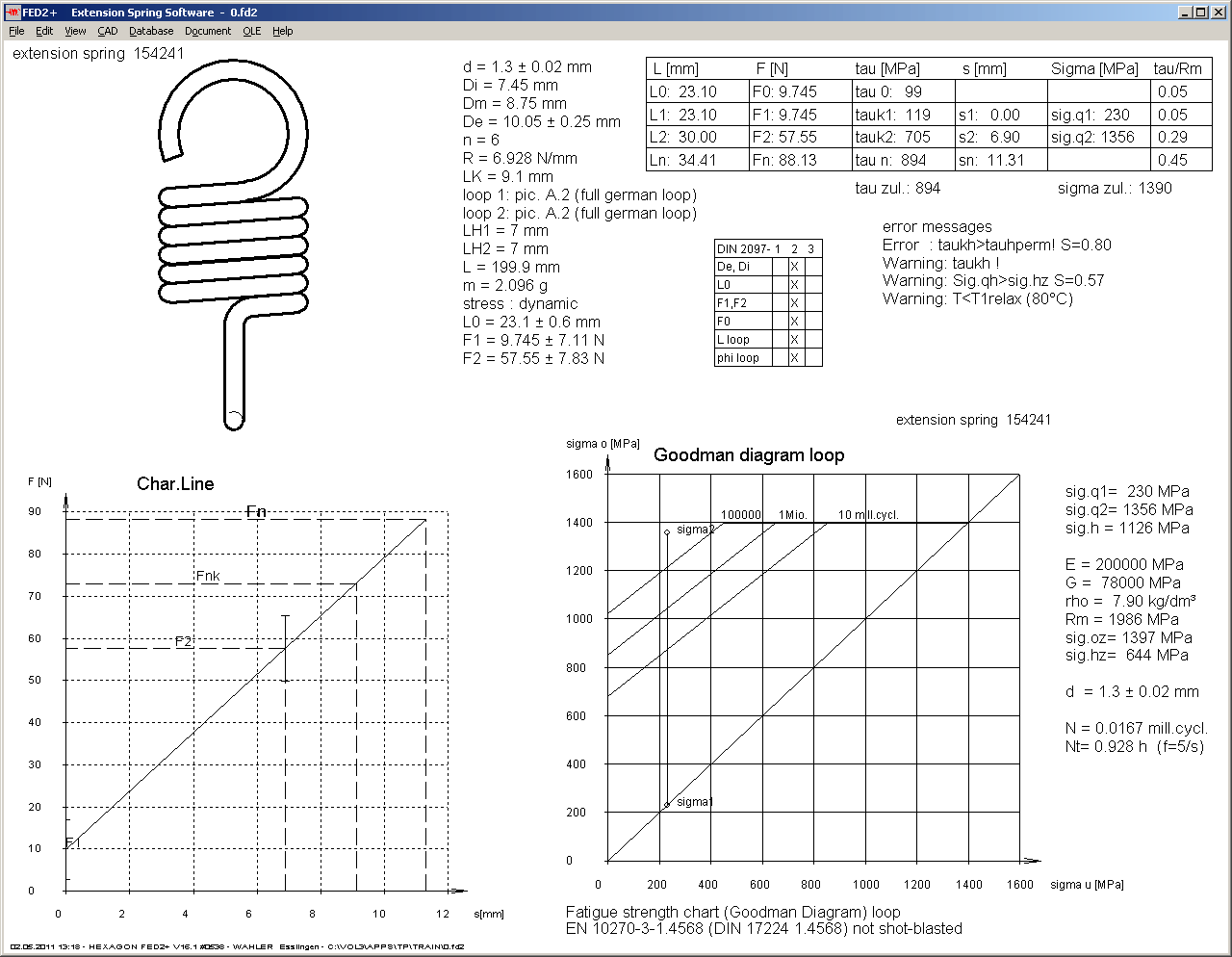Viewport: 1232px width, 957px height.
Task: Click the sigma1 point on Goodman diagram
Action: 666,805
